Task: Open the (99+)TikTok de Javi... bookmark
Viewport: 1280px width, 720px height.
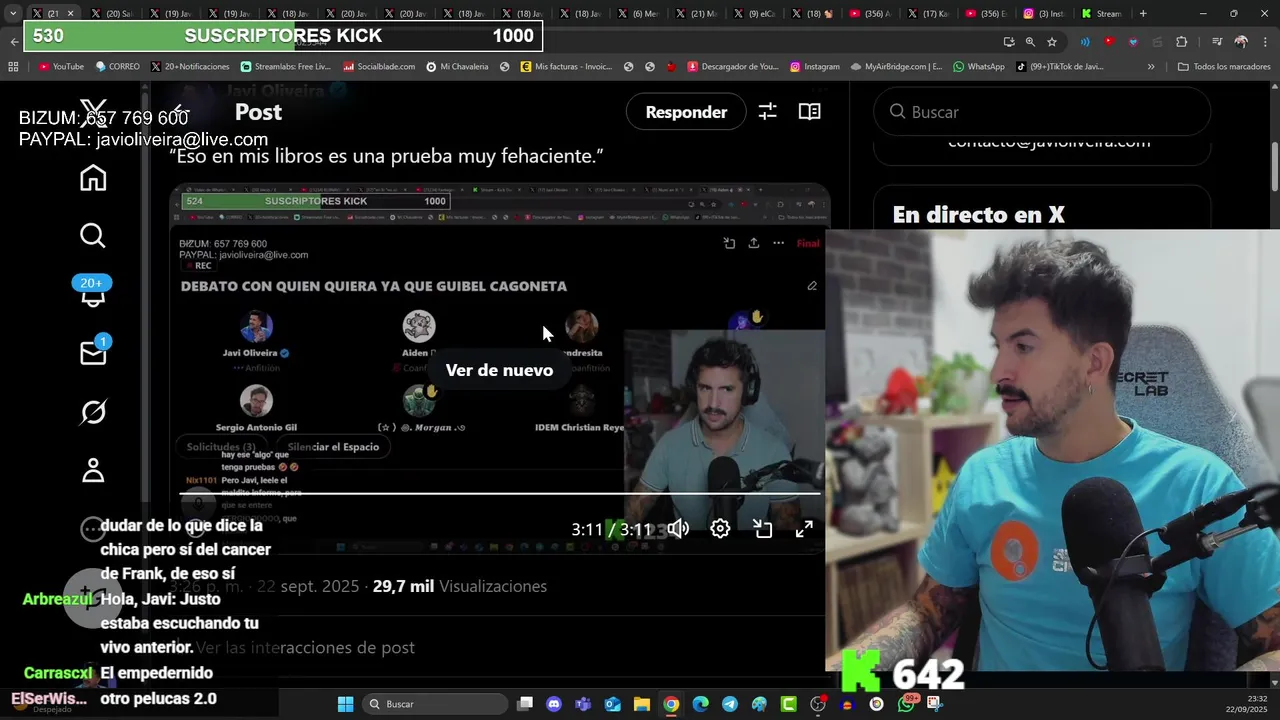Action: [x=1059, y=67]
